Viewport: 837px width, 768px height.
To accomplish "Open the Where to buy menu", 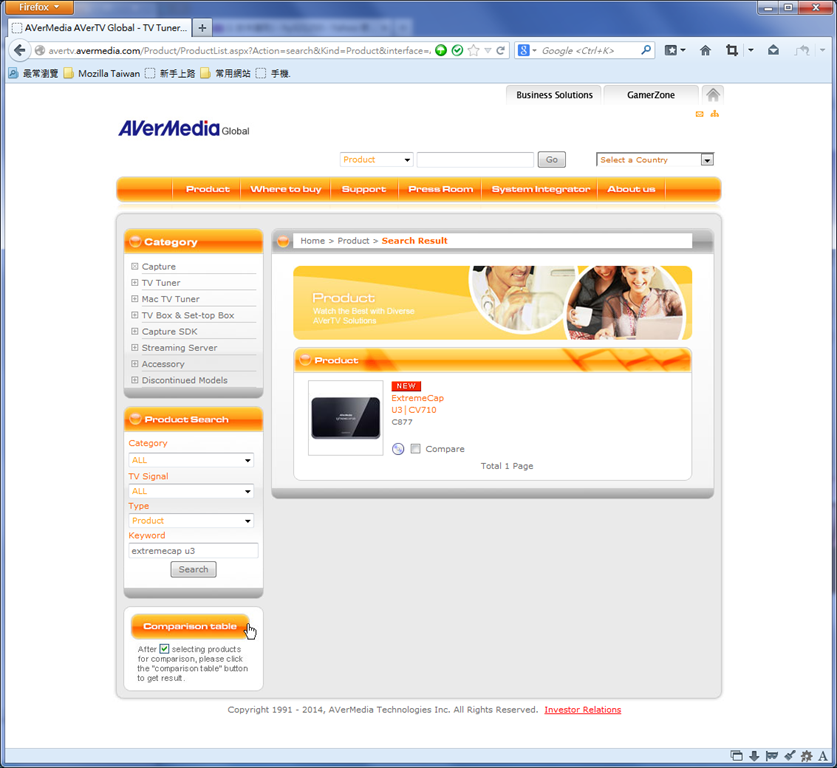I will coord(286,189).
